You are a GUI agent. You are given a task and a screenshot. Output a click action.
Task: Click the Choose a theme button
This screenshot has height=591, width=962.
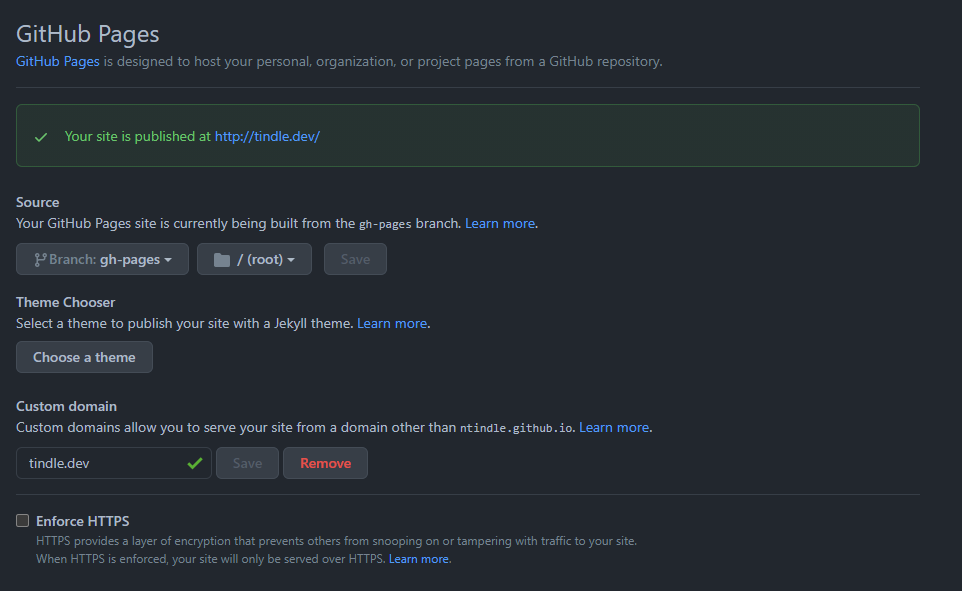84,357
